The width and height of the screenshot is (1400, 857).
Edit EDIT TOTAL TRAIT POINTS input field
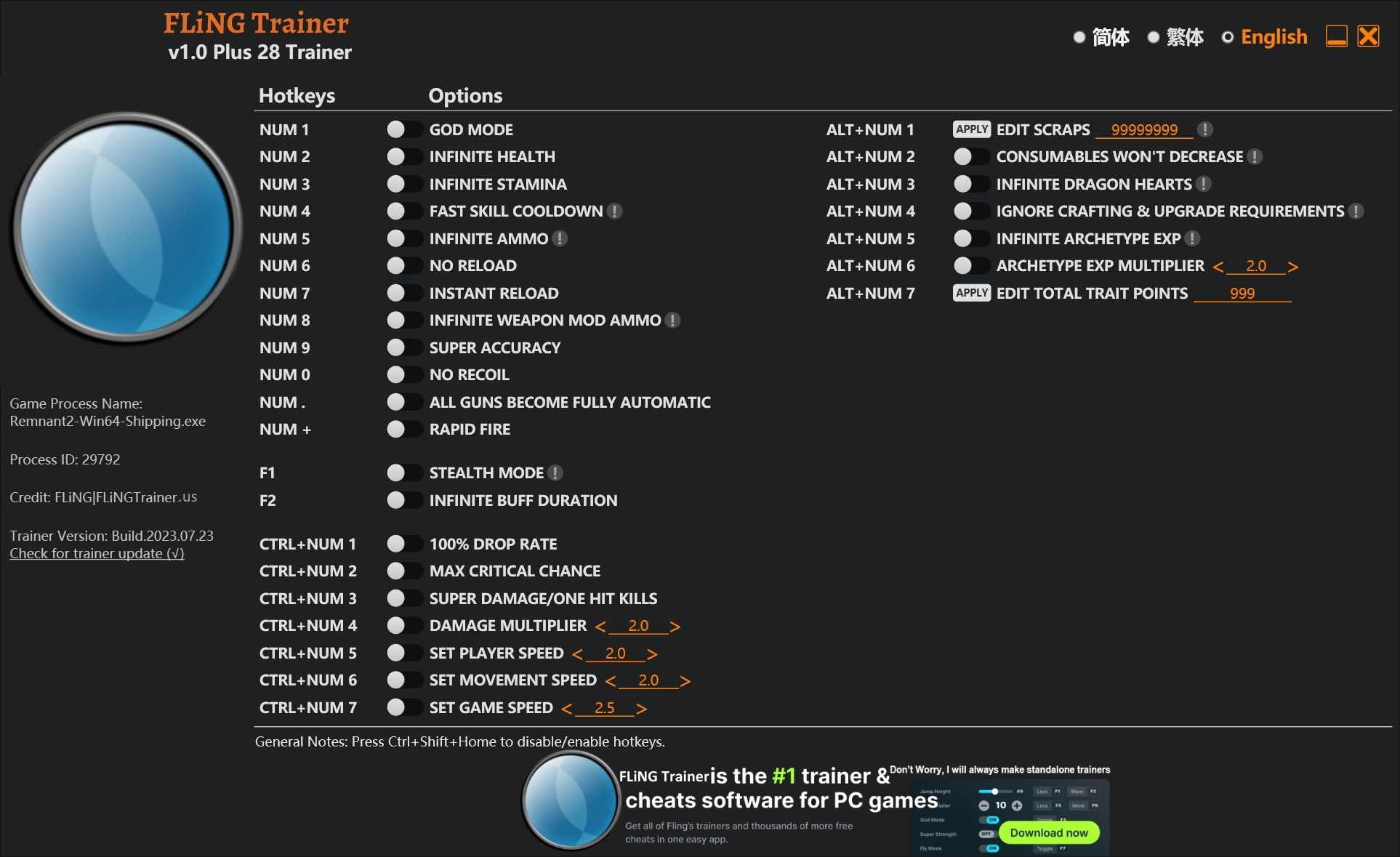1242,292
